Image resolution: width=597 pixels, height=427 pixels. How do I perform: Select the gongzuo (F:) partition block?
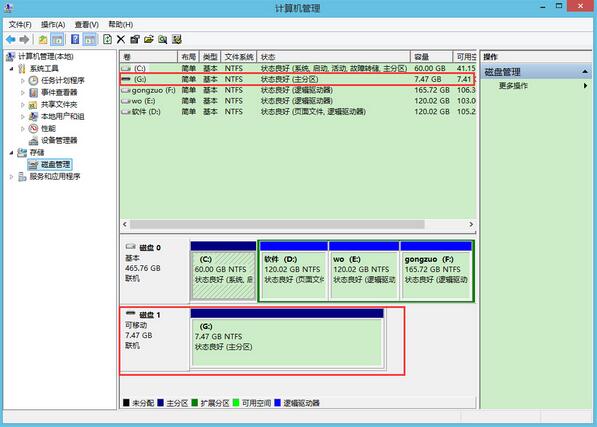pos(436,270)
